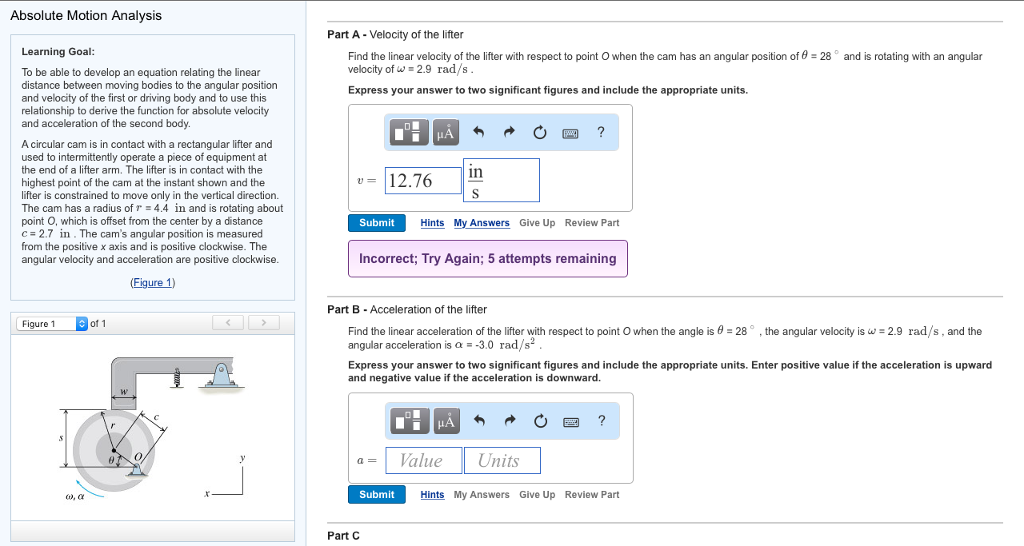Open the Figure 1 selector dropdown
The width and height of the screenshot is (1024, 546).
(x=52, y=323)
